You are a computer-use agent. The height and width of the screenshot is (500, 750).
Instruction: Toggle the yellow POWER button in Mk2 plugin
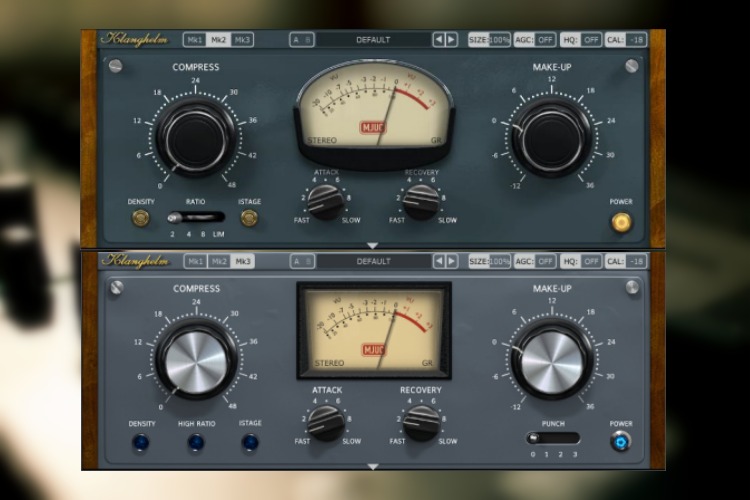click(621, 222)
